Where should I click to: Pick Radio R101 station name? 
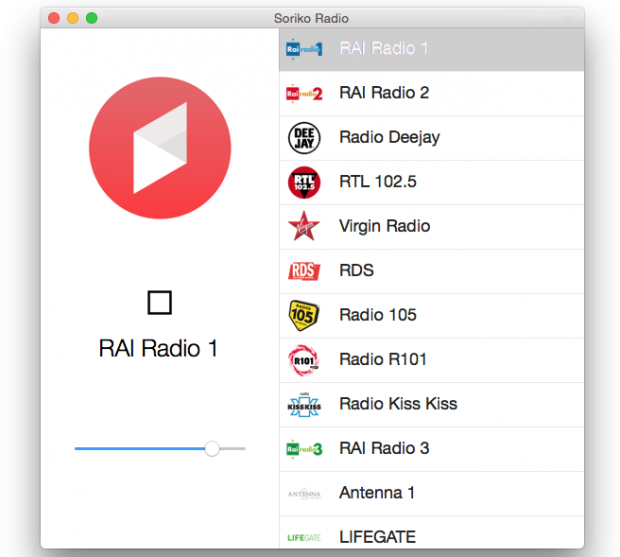383,359
